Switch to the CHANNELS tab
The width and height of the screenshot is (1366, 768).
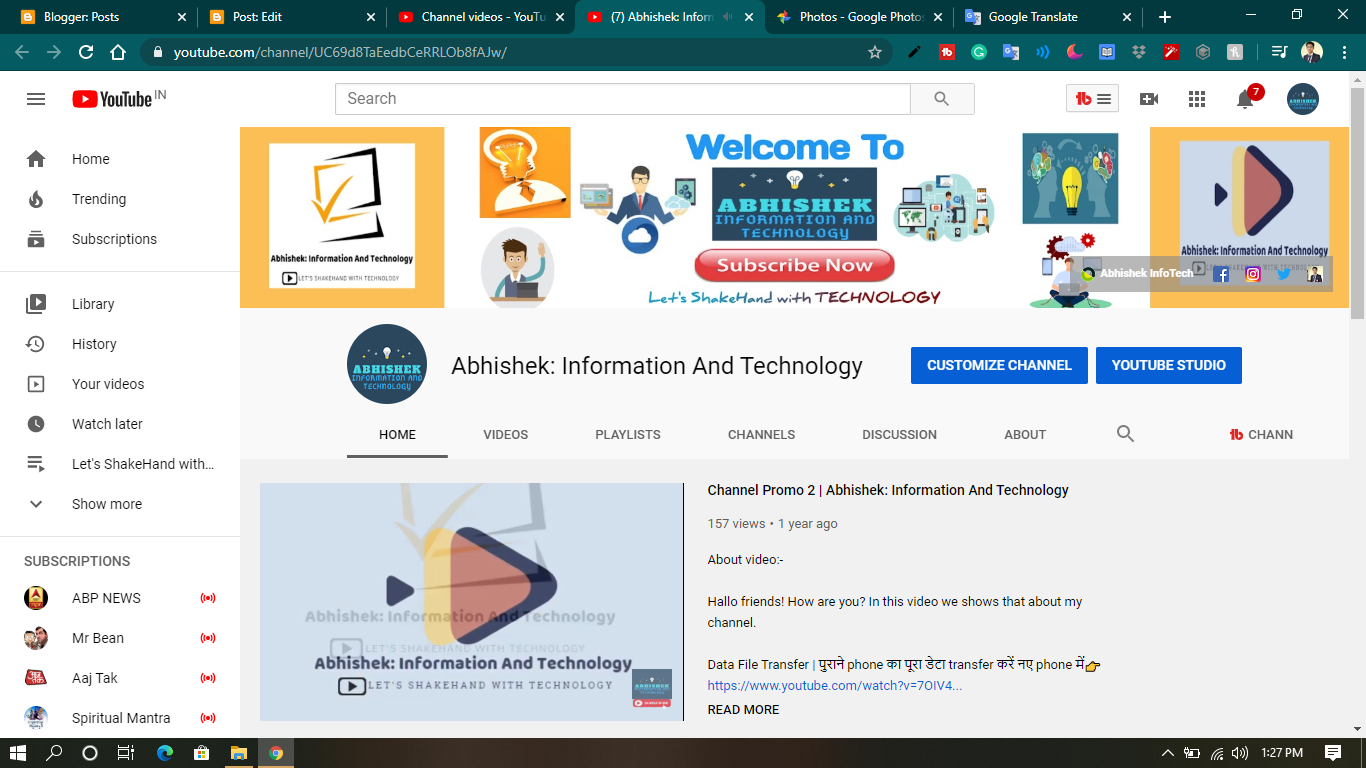pyautogui.click(x=761, y=435)
